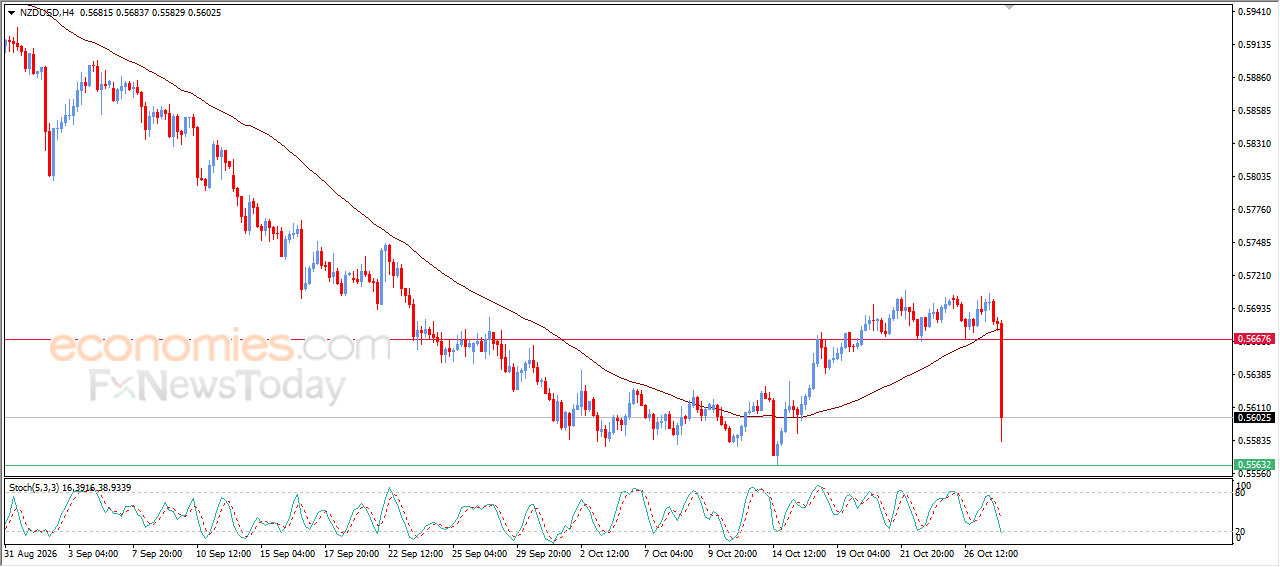Click the 0.58585 price scale value
1280x567 pixels.
pos(1254,111)
